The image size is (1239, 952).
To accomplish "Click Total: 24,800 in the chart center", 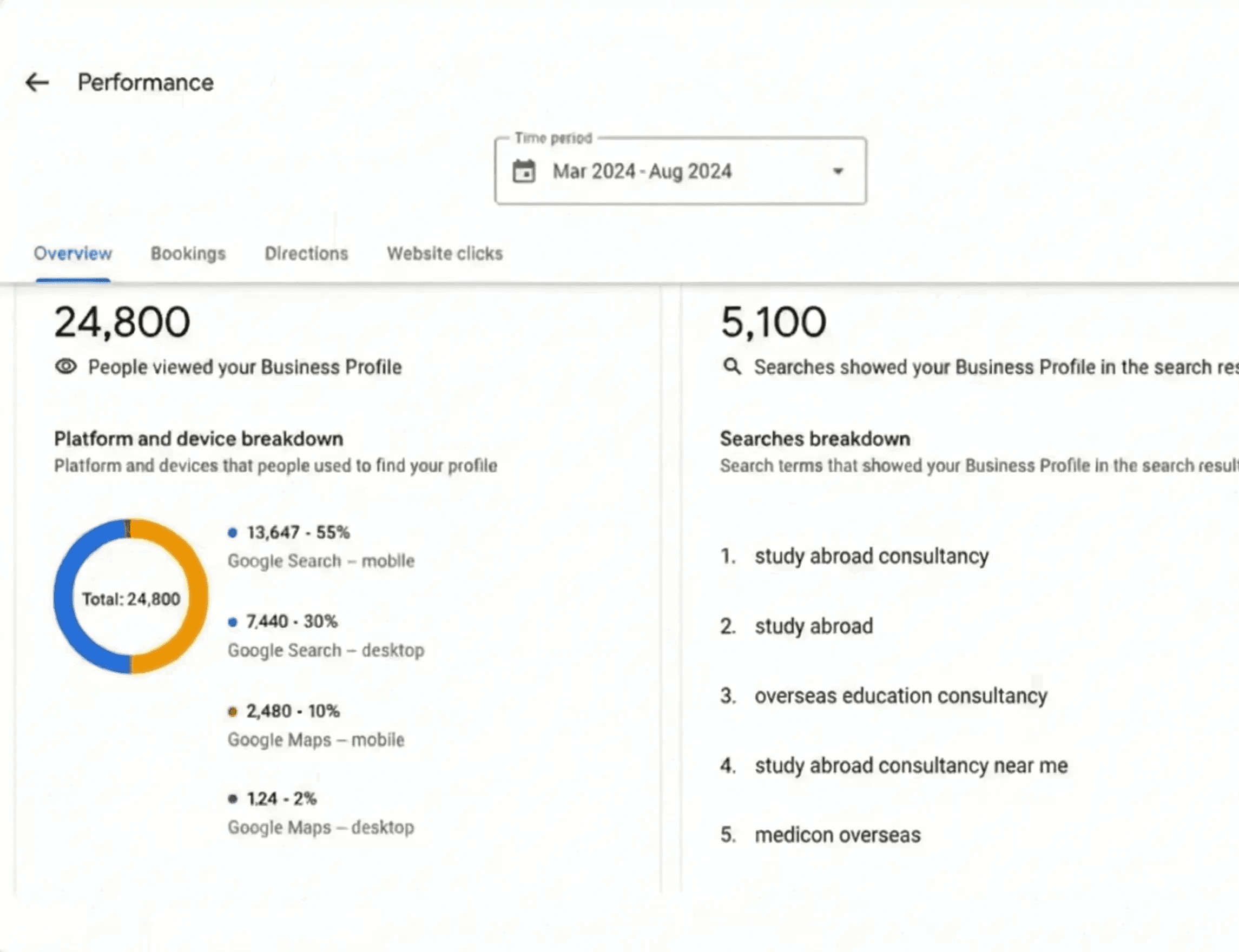I will point(131,599).
